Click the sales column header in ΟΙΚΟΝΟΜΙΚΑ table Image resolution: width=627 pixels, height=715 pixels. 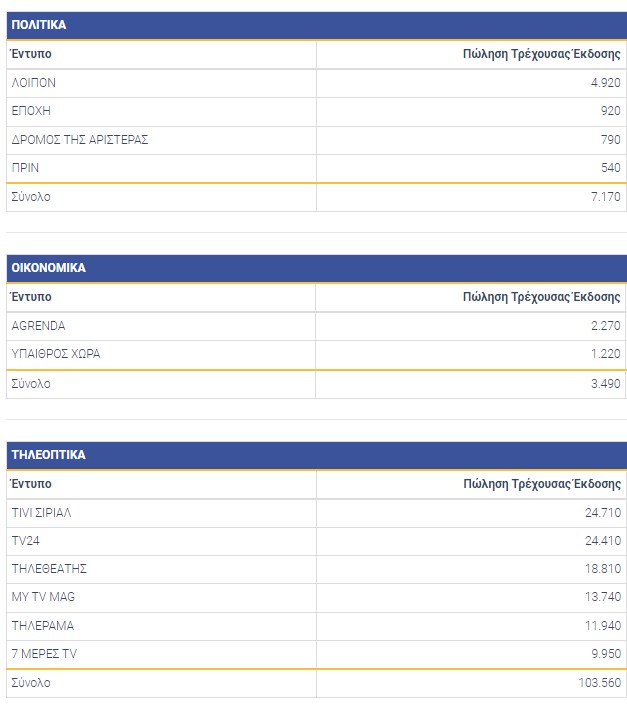pyautogui.click(x=541, y=297)
